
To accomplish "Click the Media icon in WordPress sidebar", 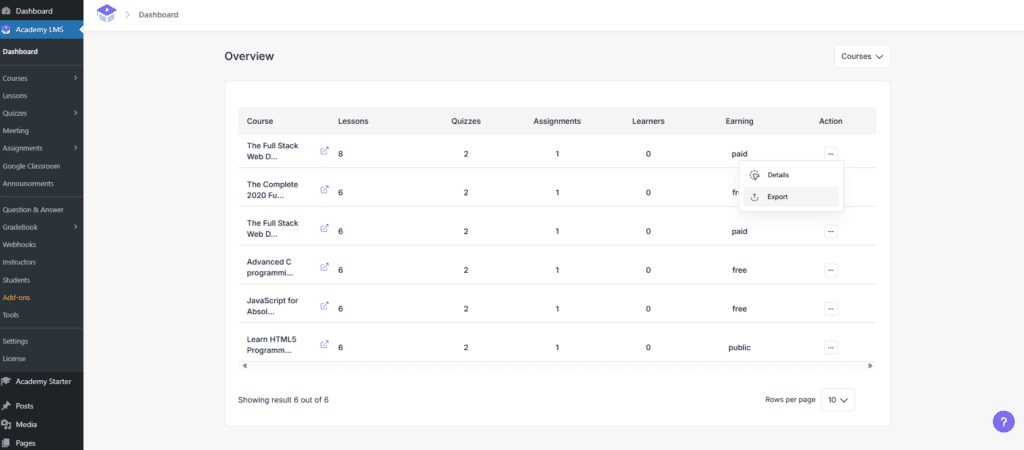I will pyautogui.click(x=7, y=424).
